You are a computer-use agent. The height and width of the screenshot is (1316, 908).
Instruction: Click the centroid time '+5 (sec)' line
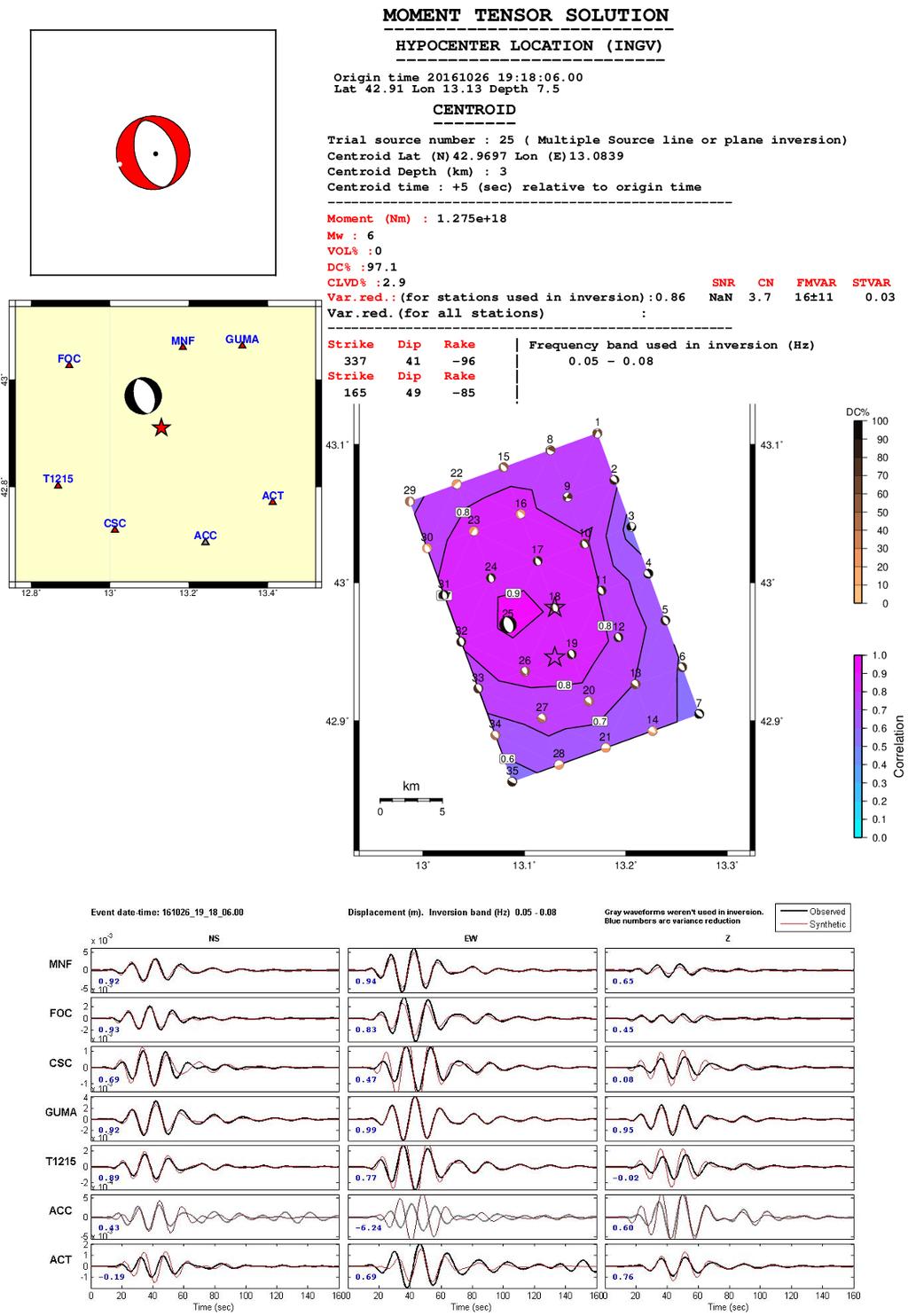tap(514, 187)
